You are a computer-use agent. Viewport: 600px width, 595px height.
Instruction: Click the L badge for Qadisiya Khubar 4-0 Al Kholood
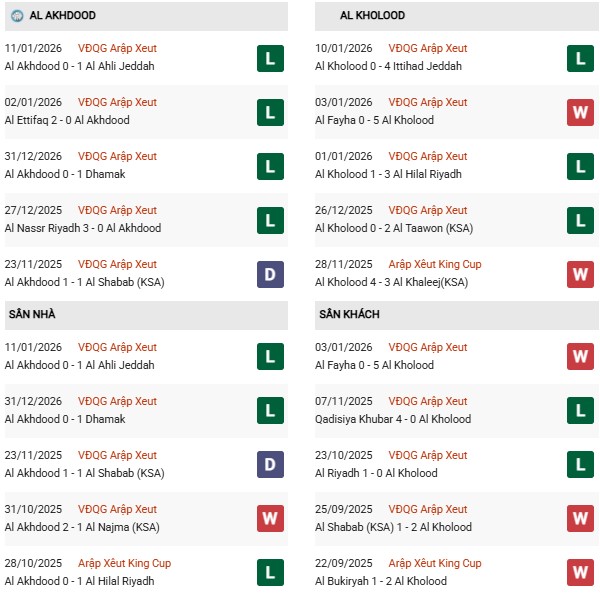click(580, 411)
